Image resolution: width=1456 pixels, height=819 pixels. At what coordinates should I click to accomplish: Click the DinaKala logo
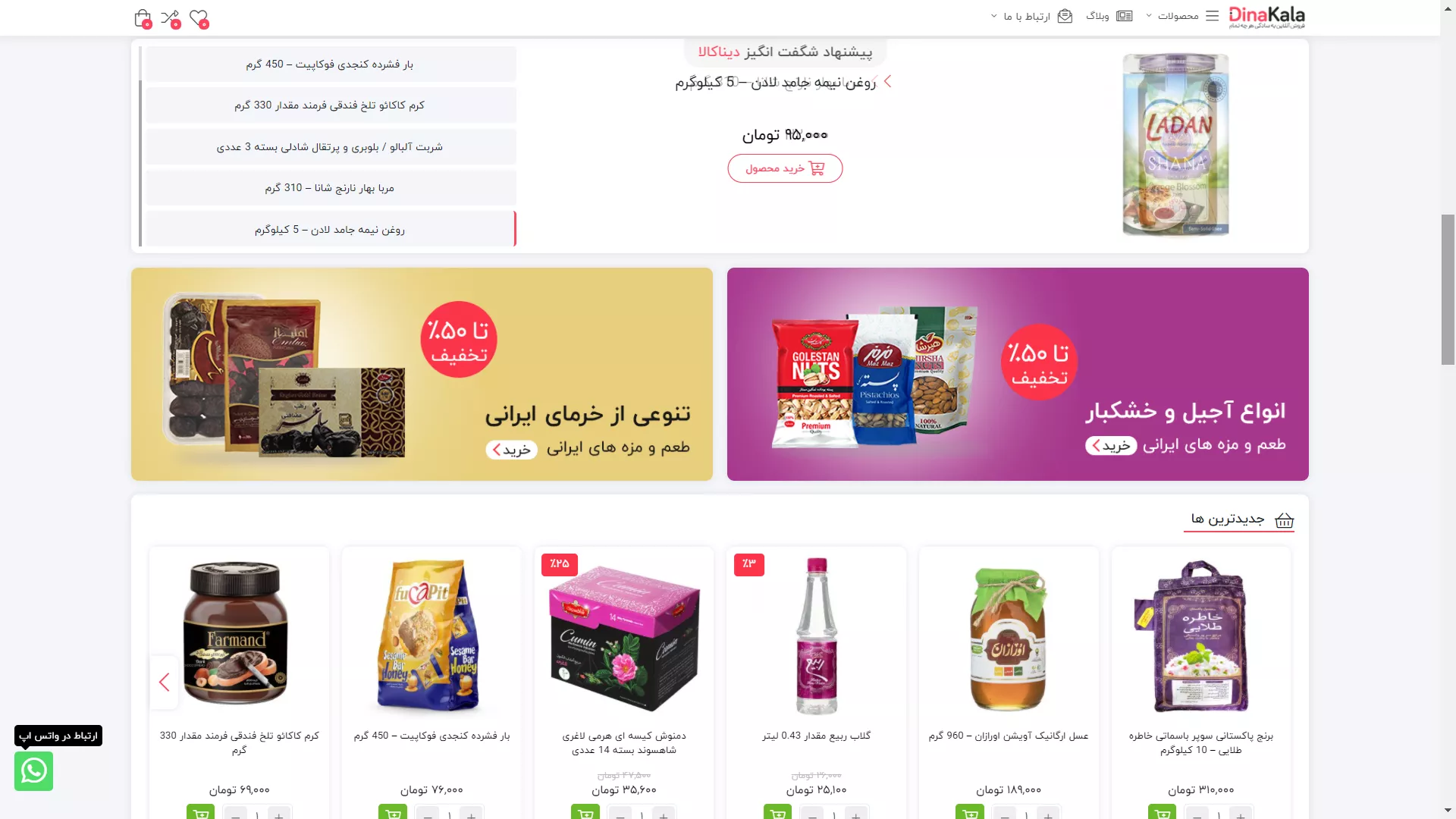tap(1266, 17)
